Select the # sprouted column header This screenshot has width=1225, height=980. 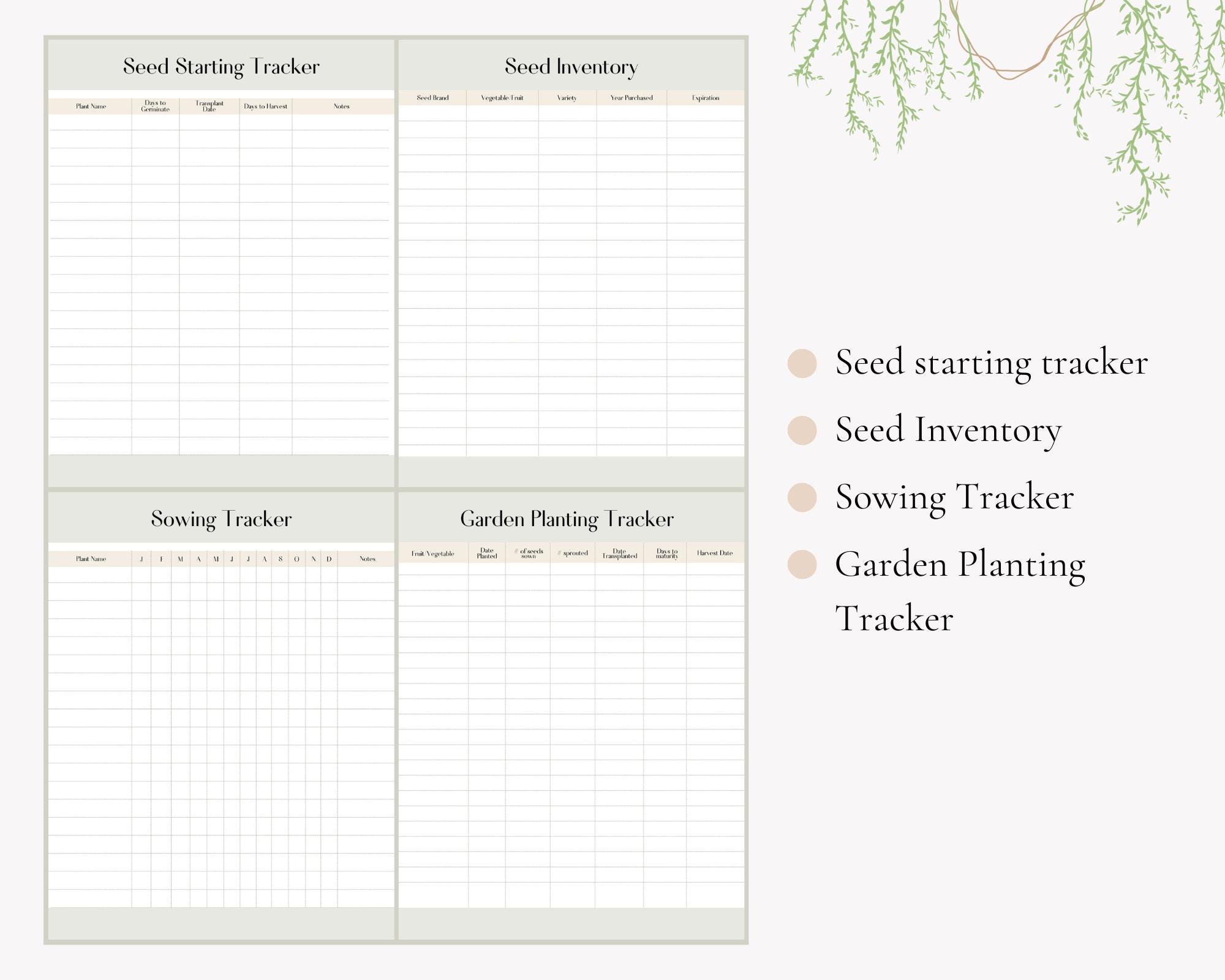(572, 553)
